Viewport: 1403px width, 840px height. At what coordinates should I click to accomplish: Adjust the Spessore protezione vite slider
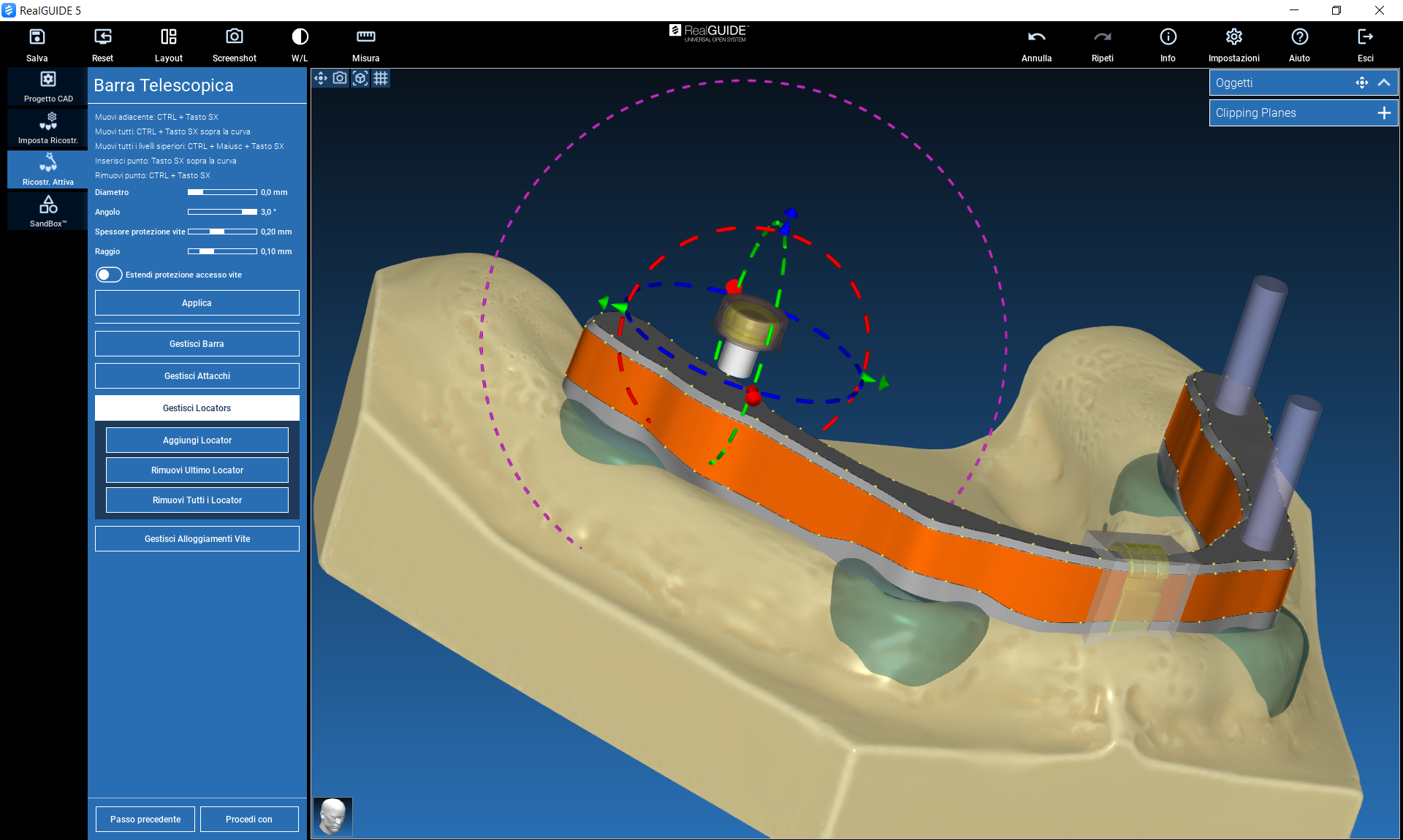point(218,232)
